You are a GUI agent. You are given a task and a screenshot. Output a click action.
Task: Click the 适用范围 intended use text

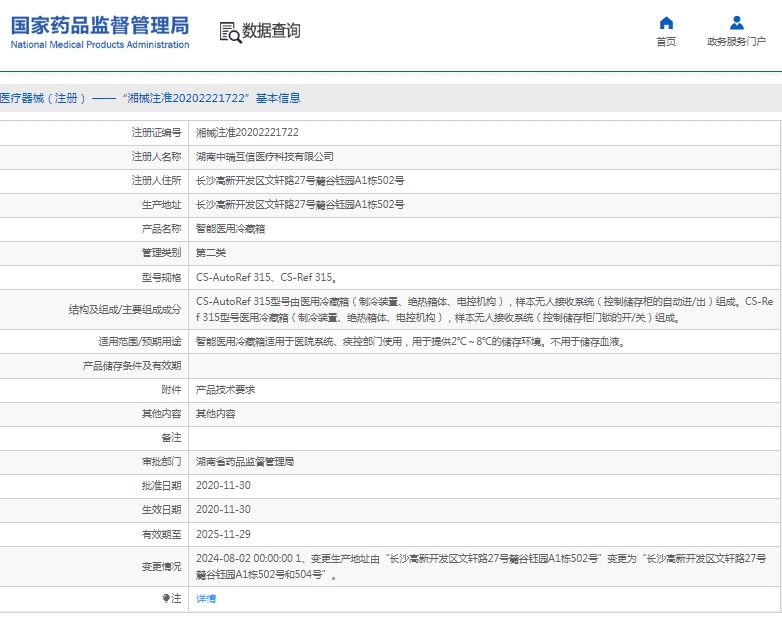410,342
